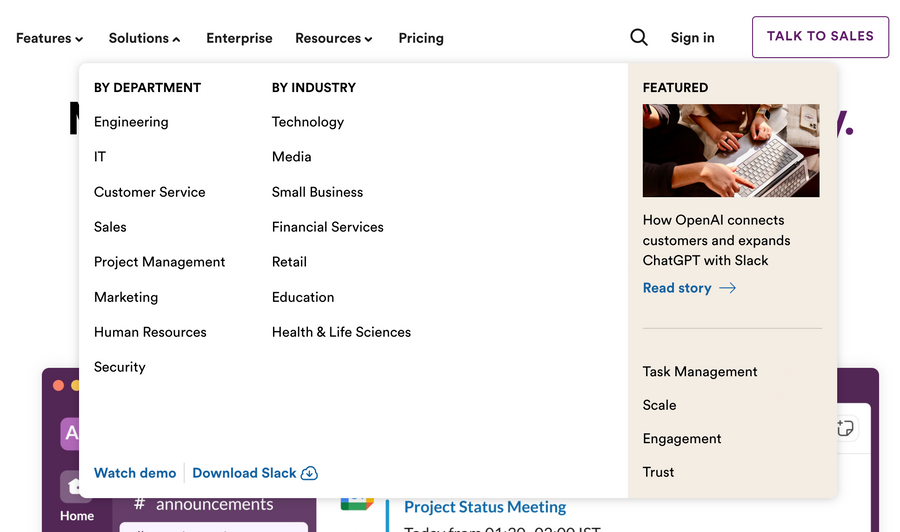Open the Enterprise nav item

click(x=239, y=38)
